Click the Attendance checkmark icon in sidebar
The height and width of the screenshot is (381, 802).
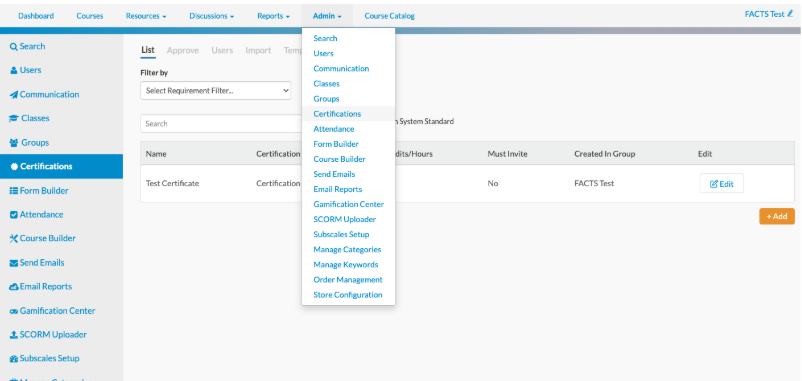pyautogui.click(x=14, y=215)
